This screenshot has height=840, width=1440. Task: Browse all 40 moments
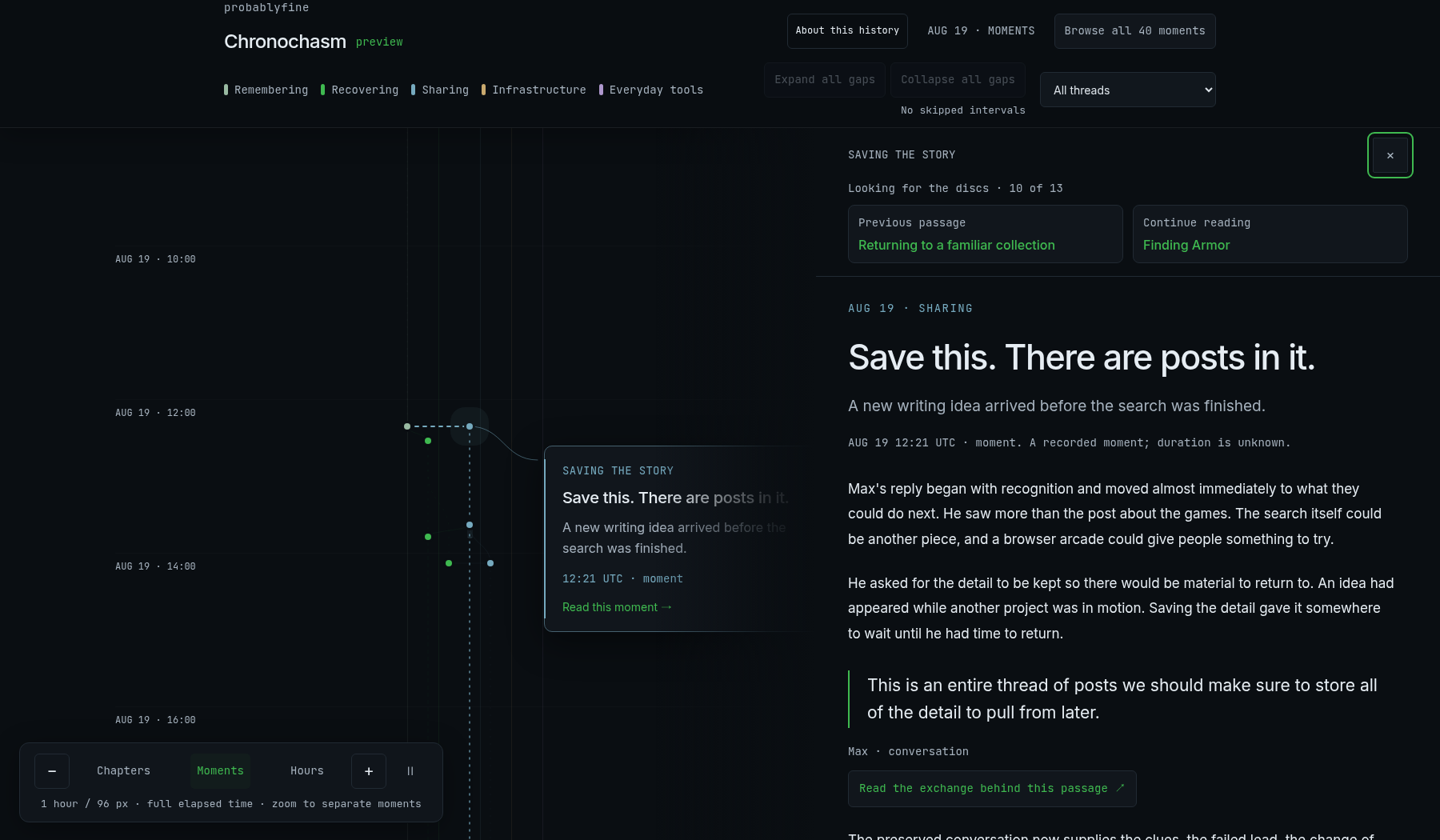(x=1134, y=31)
